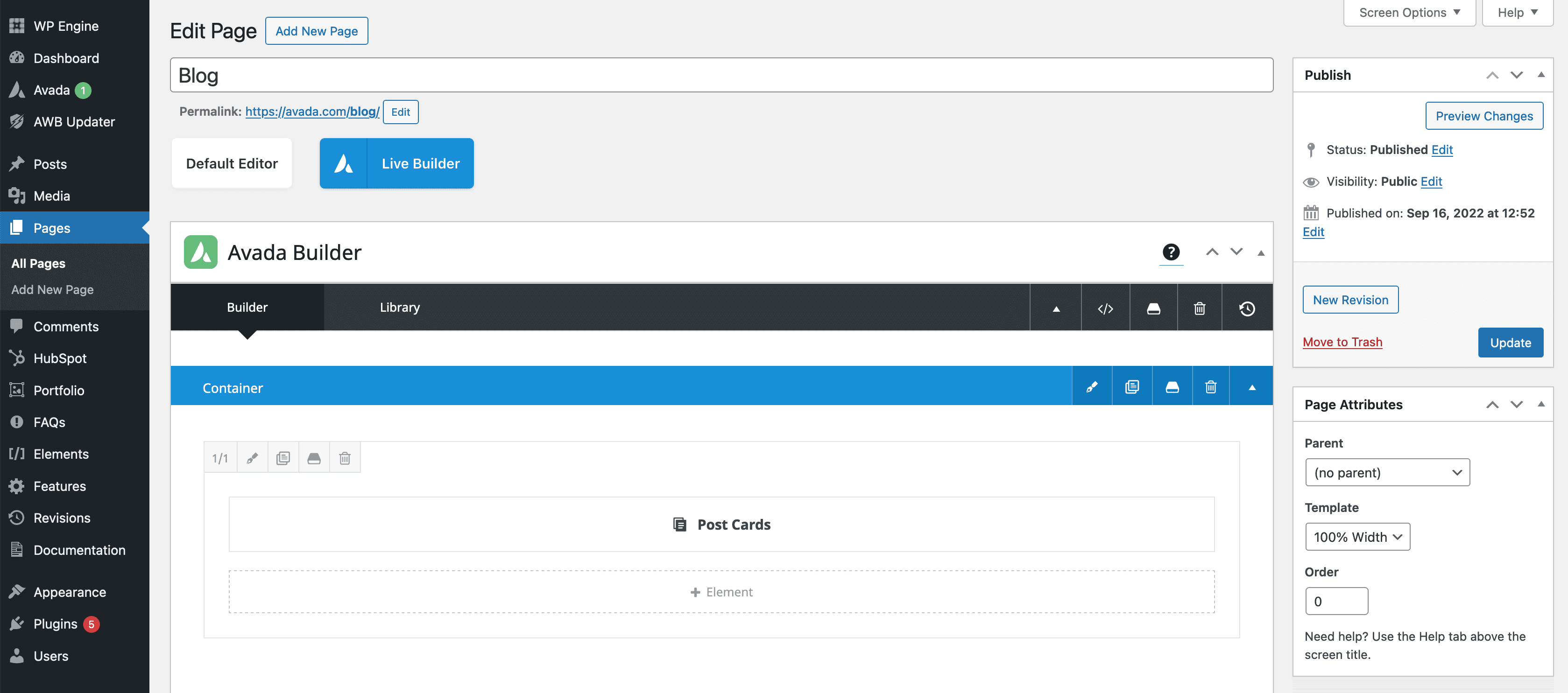The width and height of the screenshot is (1568, 693).
Task: Expand the Publish panel chevron
Action: [x=1543, y=75]
